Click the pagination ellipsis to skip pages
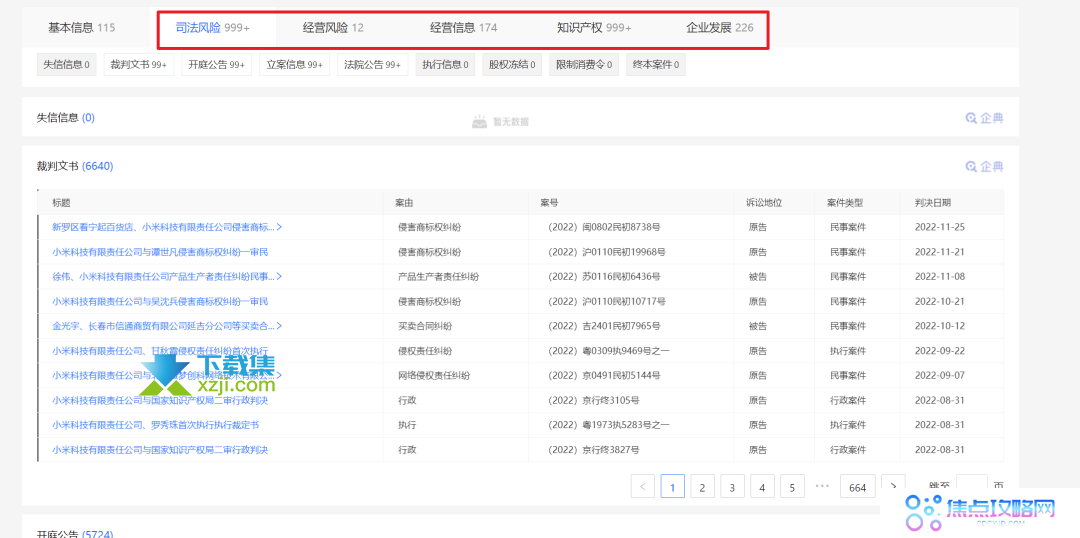Viewport: 1080px width, 538px height. pyautogui.click(x=822, y=486)
